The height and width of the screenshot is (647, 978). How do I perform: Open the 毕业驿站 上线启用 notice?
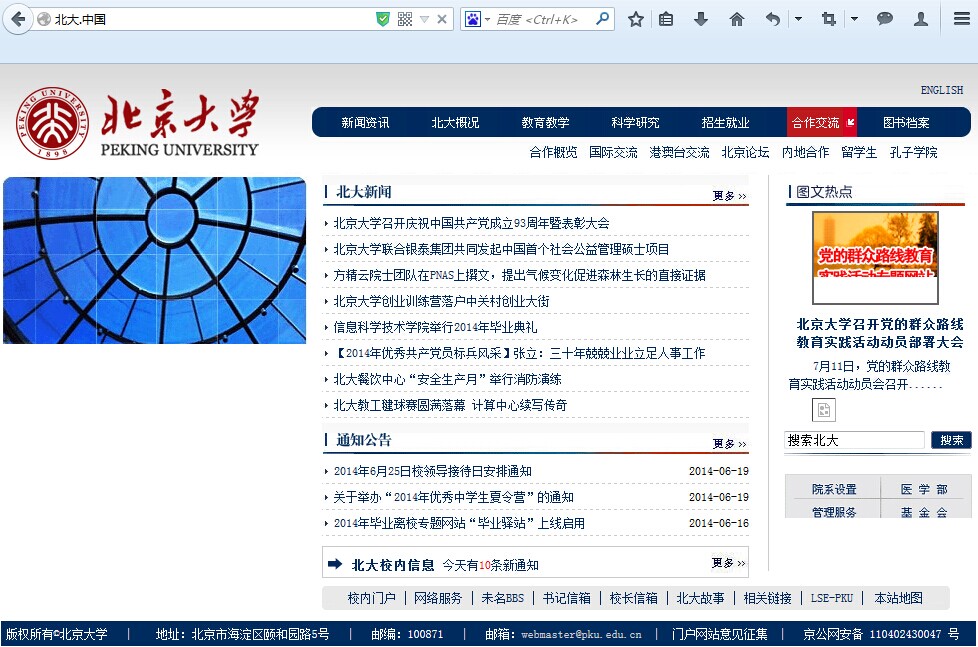coord(459,523)
